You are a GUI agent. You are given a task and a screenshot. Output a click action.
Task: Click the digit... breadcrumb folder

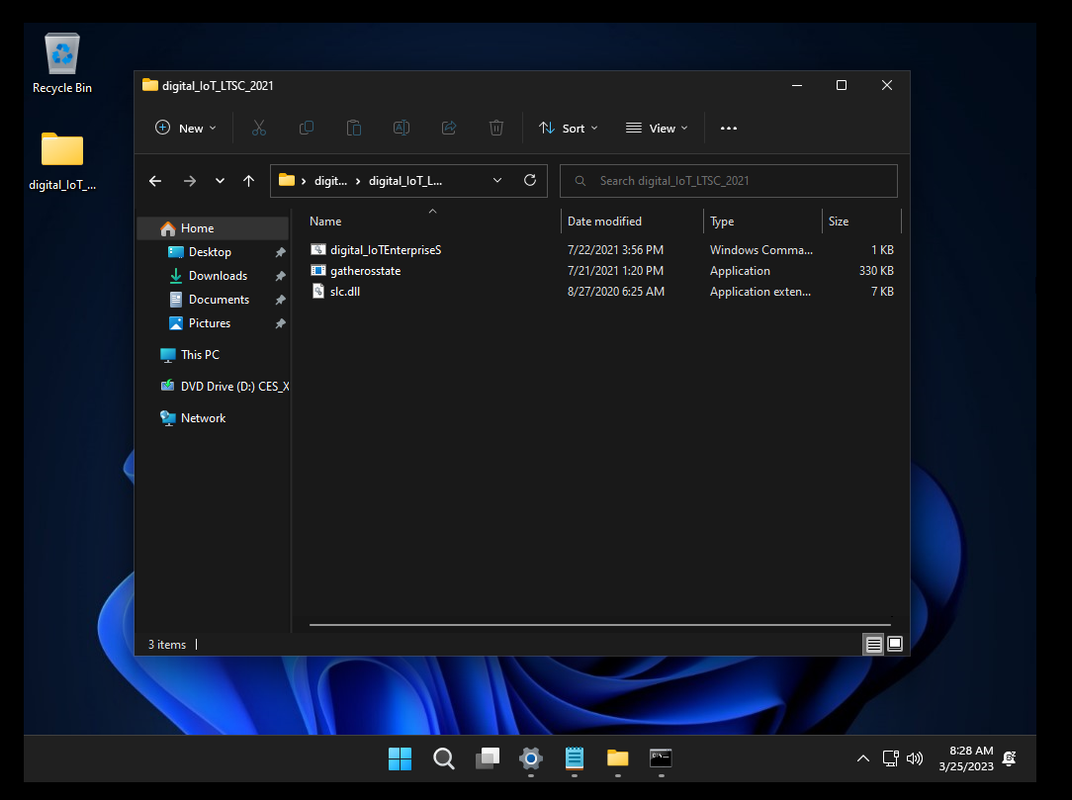point(330,181)
